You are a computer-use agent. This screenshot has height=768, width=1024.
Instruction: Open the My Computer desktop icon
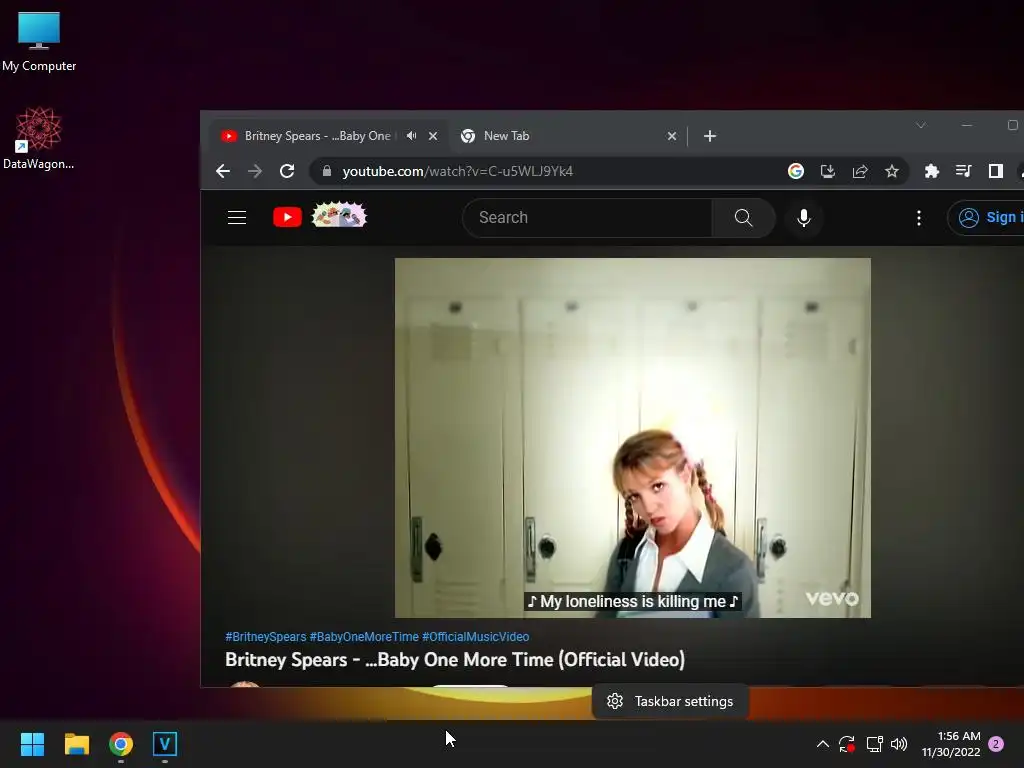pyautogui.click(x=39, y=40)
